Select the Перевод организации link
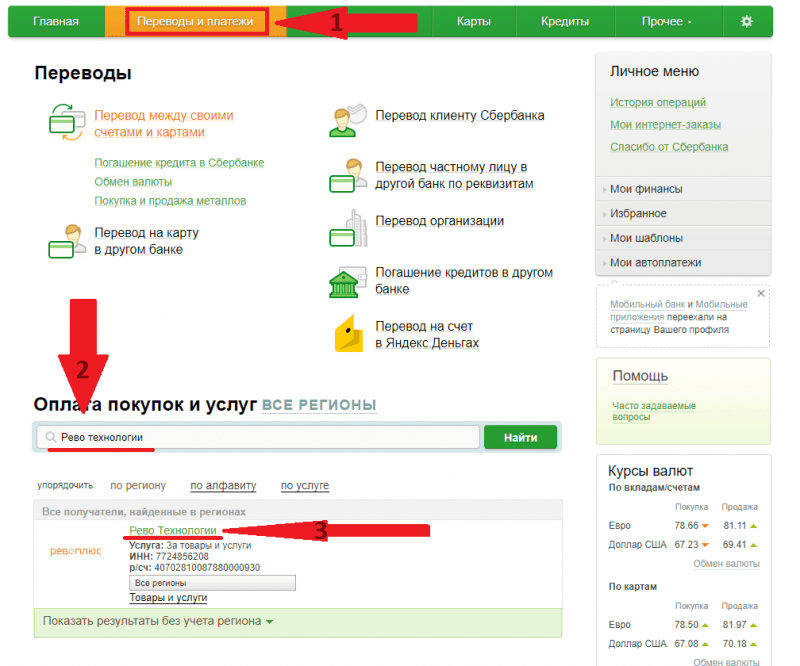 [440, 221]
